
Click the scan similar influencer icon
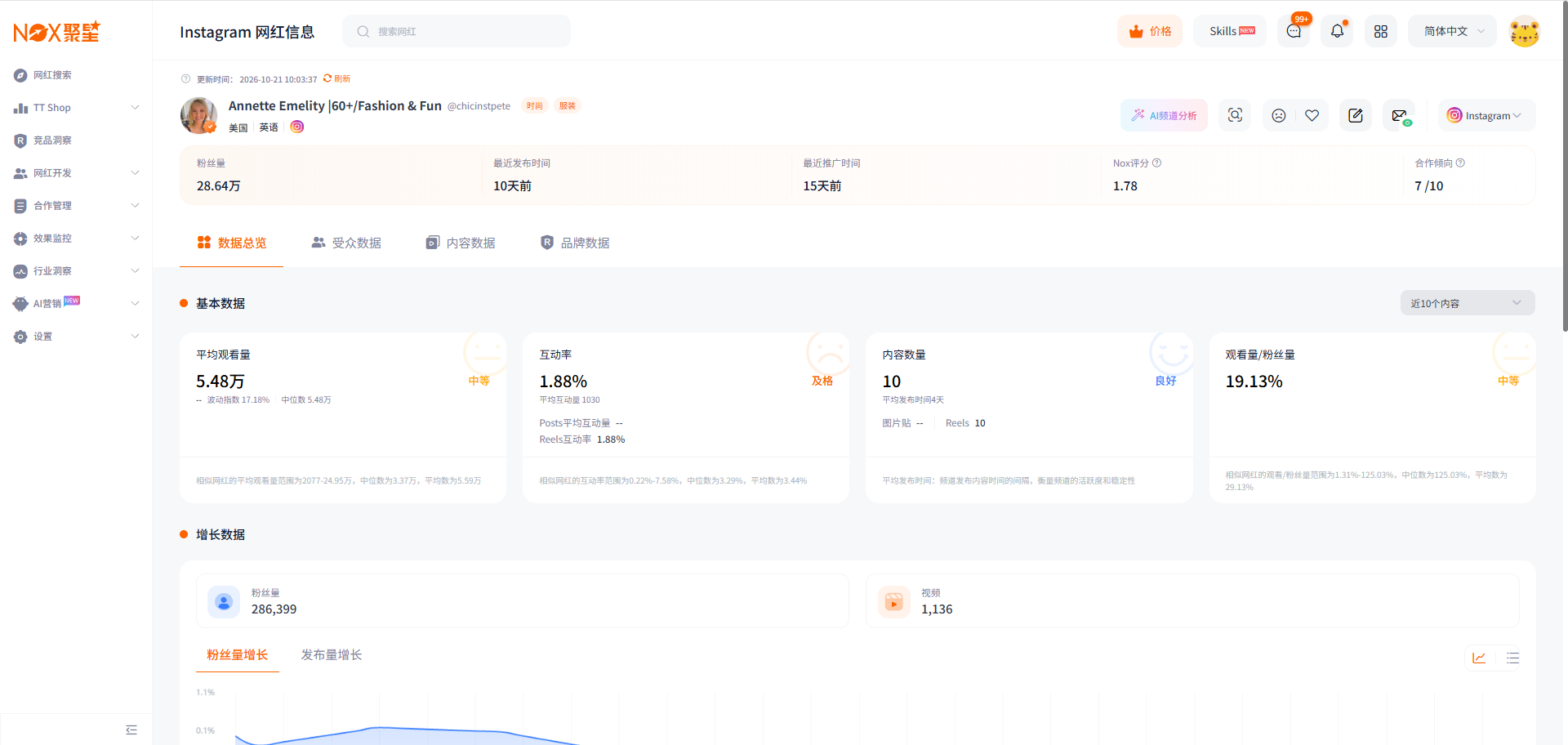[1235, 115]
